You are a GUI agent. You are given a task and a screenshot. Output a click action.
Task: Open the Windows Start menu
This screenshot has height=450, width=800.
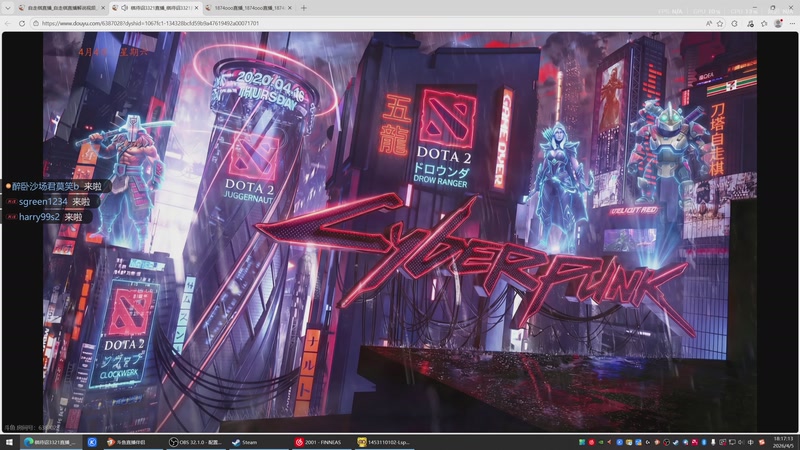(9, 442)
